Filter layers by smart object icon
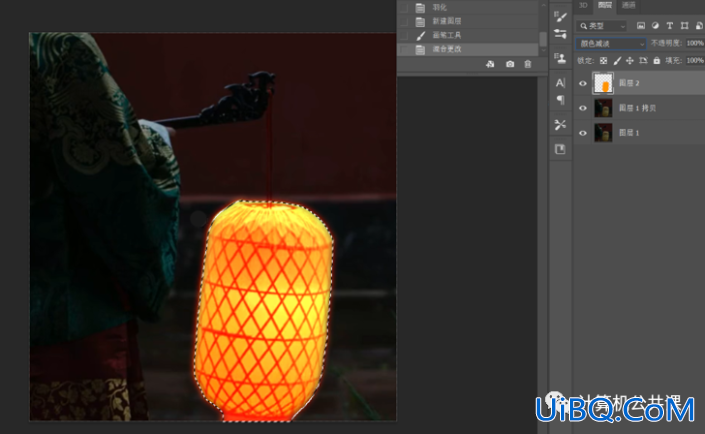This screenshot has width=705, height=434. coord(700,26)
